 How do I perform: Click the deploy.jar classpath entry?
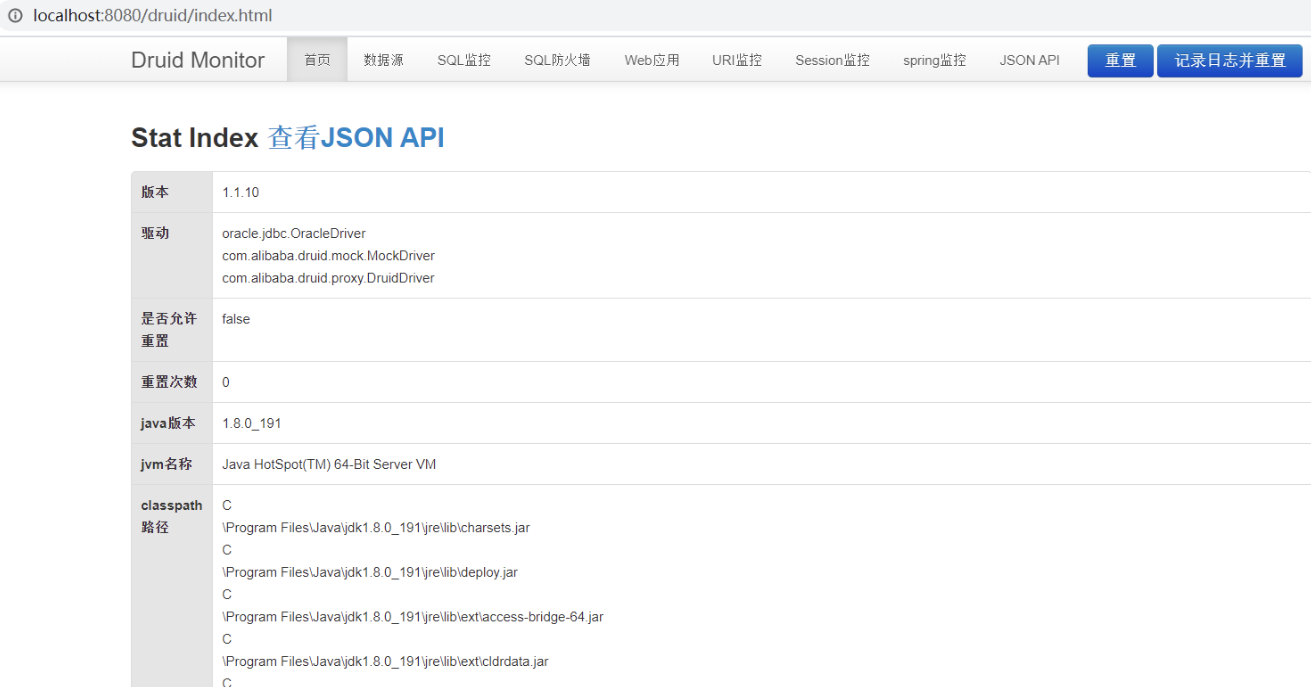370,572
